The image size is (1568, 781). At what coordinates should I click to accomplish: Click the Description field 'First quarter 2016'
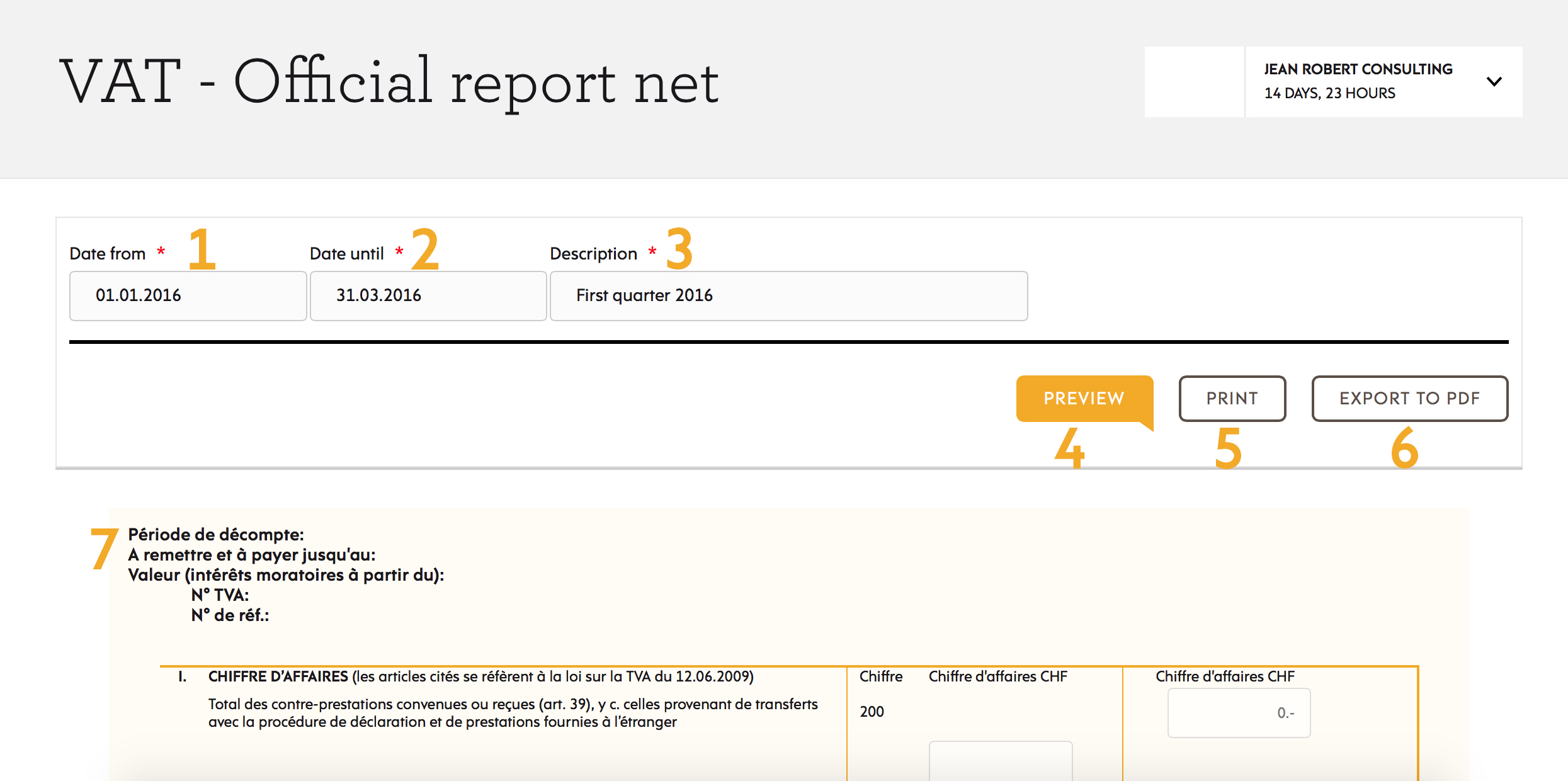pyautogui.click(x=788, y=295)
